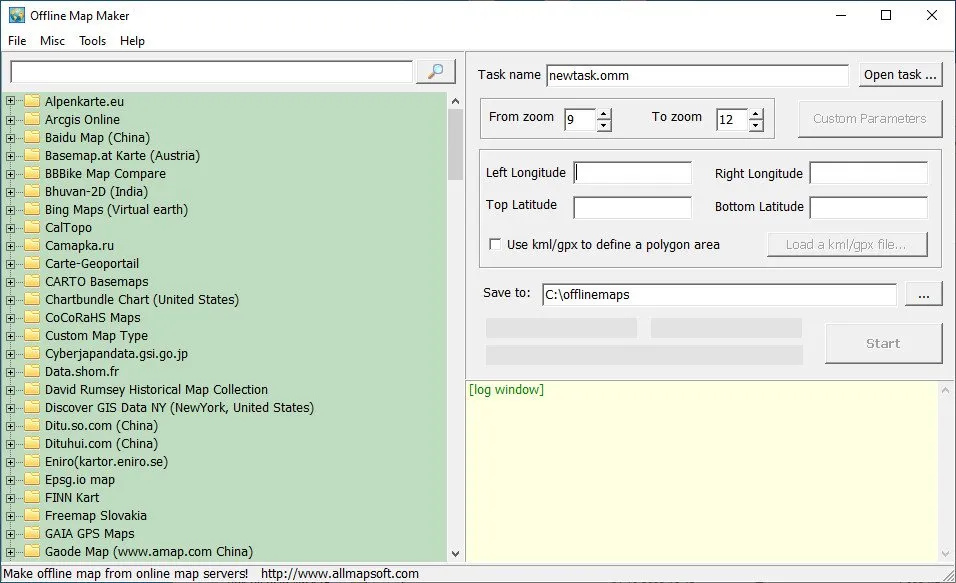The image size is (956, 583).
Task: Open the Tools menu
Action: [93, 41]
